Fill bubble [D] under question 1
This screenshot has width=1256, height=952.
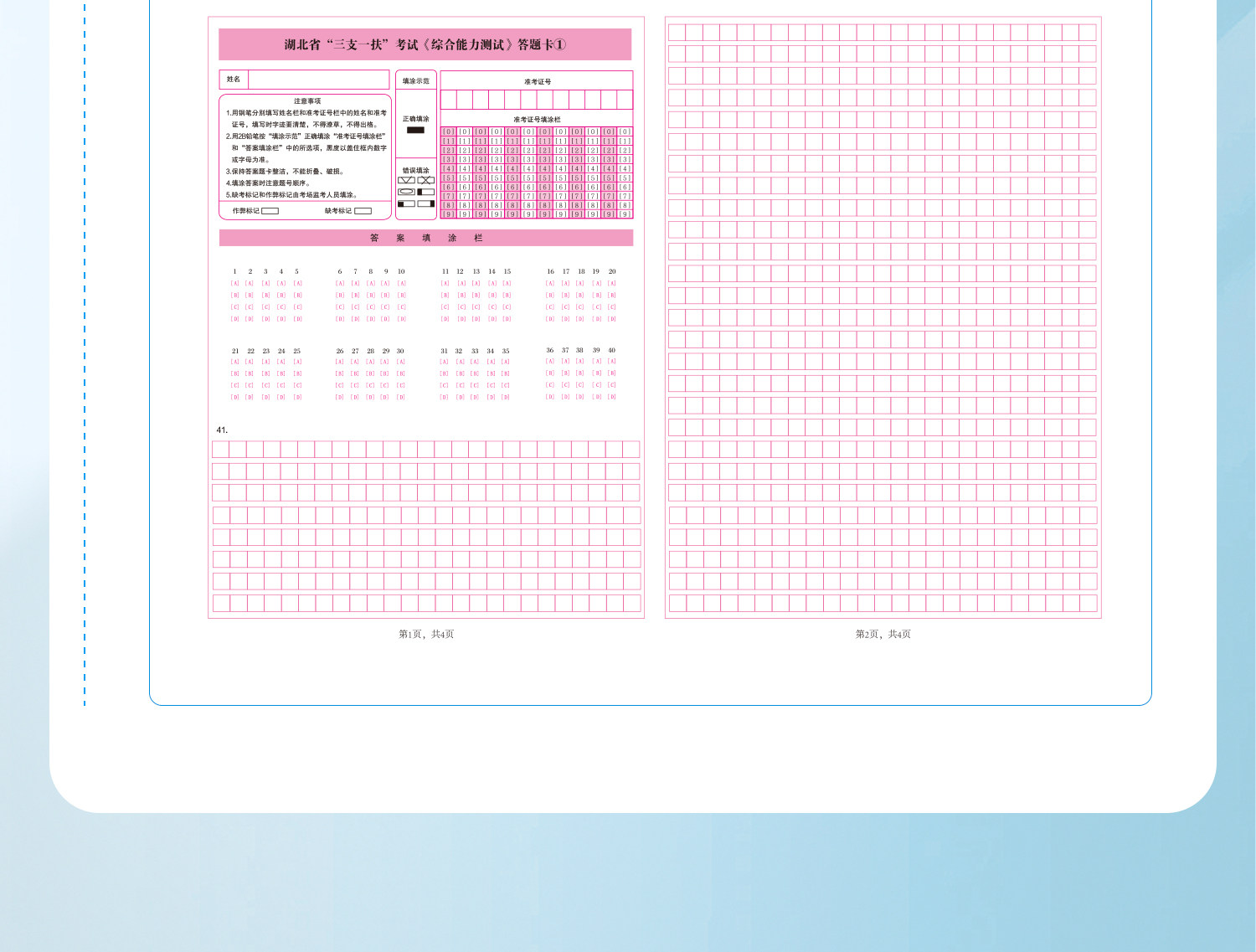(x=235, y=319)
